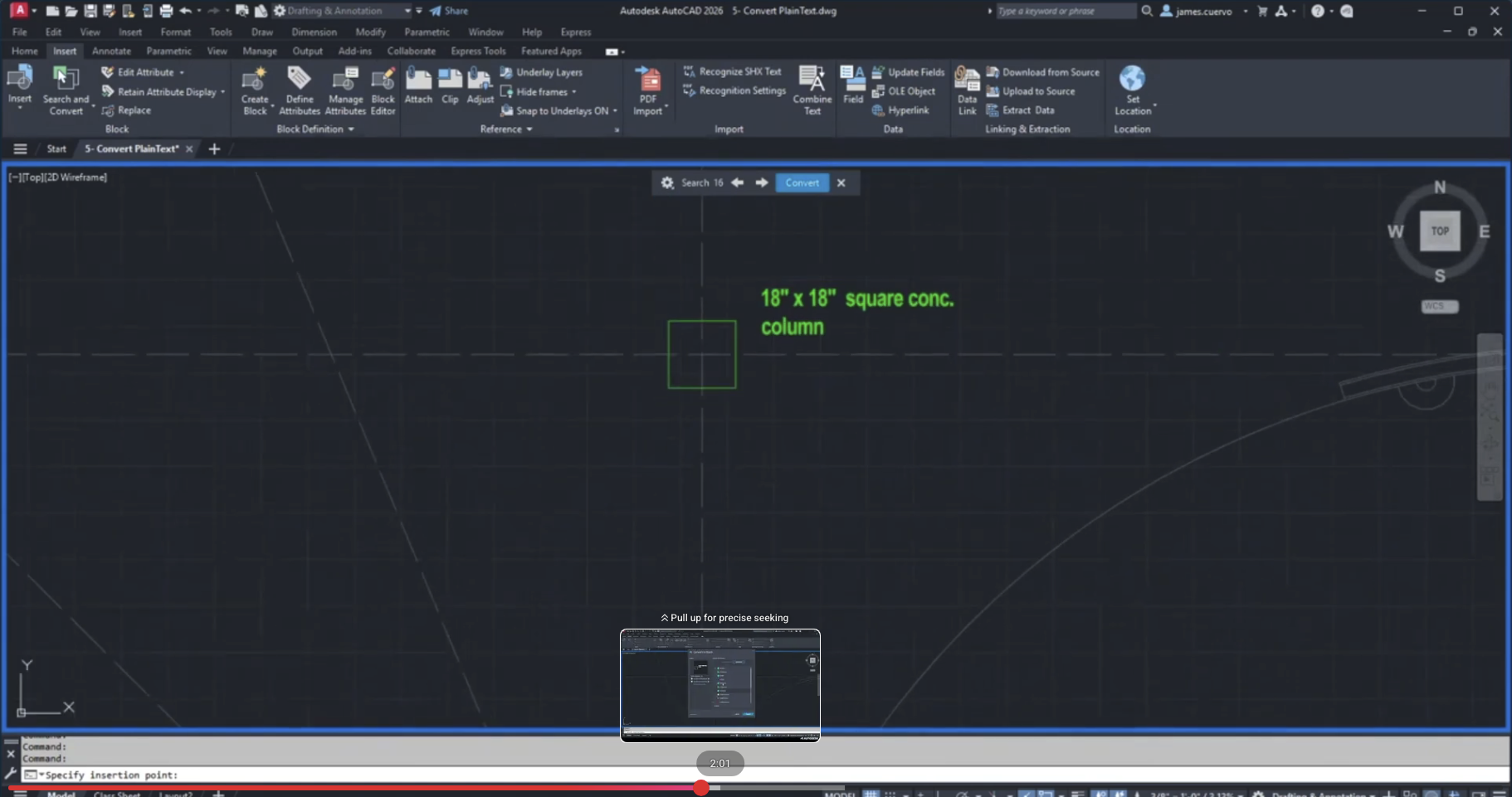Open the search settings gear icon
The width and height of the screenshot is (1512, 797).
pyautogui.click(x=667, y=183)
